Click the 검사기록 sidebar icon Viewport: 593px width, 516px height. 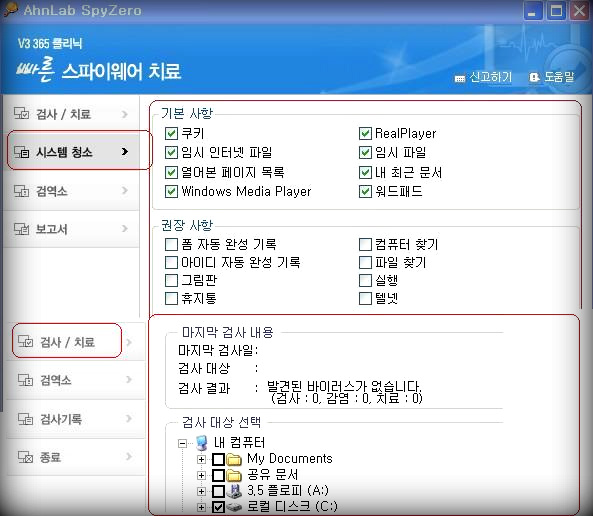(25, 419)
